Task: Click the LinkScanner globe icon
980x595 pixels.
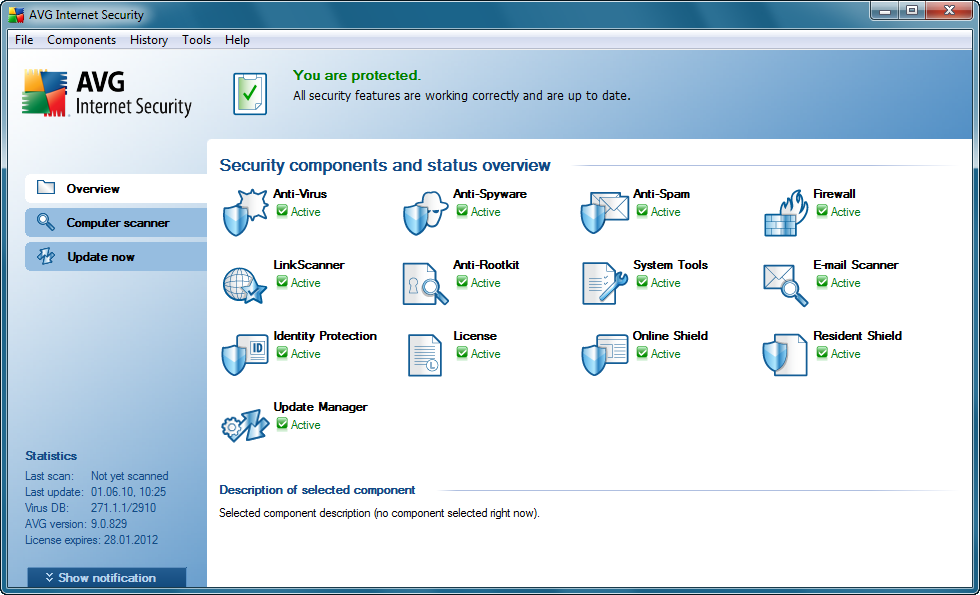Action: pyautogui.click(x=244, y=283)
